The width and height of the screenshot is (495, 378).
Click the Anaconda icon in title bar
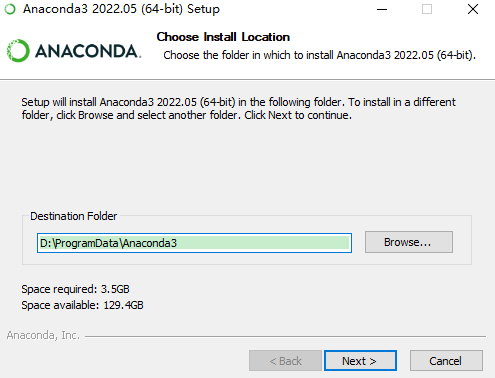10,9
